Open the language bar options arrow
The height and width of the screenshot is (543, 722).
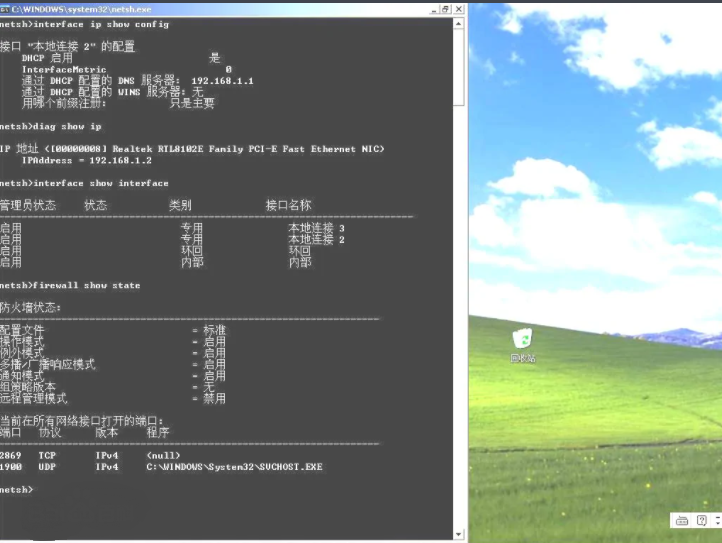point(716,521)
